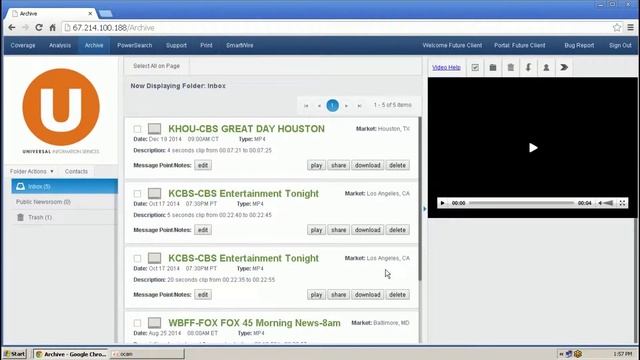Collapse the video panel via side arrow
The width and height of the screenshot is (640, 360).
[x=424, y=209]
